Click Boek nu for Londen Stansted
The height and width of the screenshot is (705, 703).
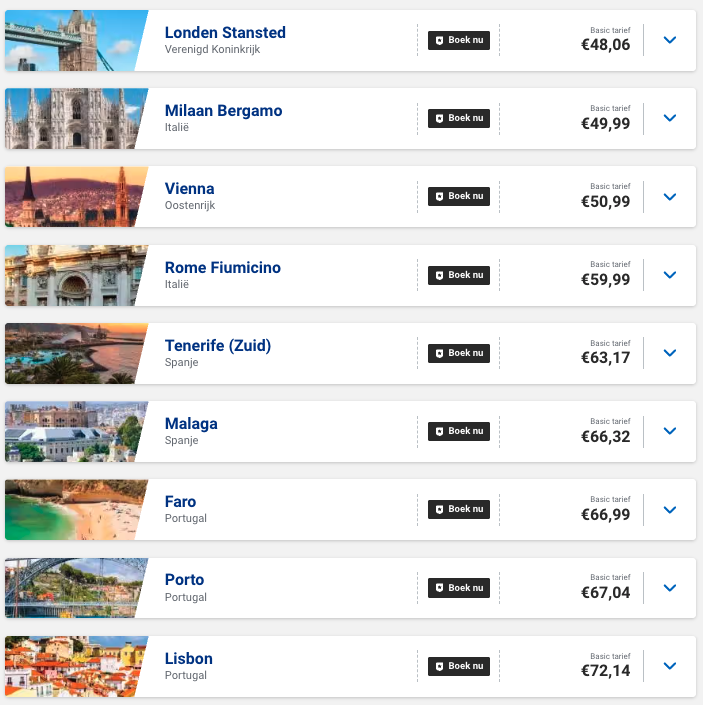[459, 40]
